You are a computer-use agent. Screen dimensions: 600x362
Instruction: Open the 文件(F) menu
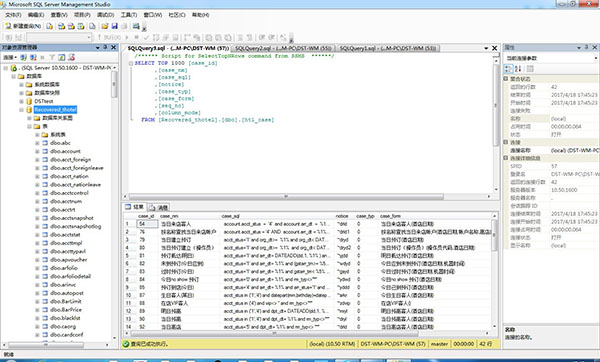(x=13, y=15)
